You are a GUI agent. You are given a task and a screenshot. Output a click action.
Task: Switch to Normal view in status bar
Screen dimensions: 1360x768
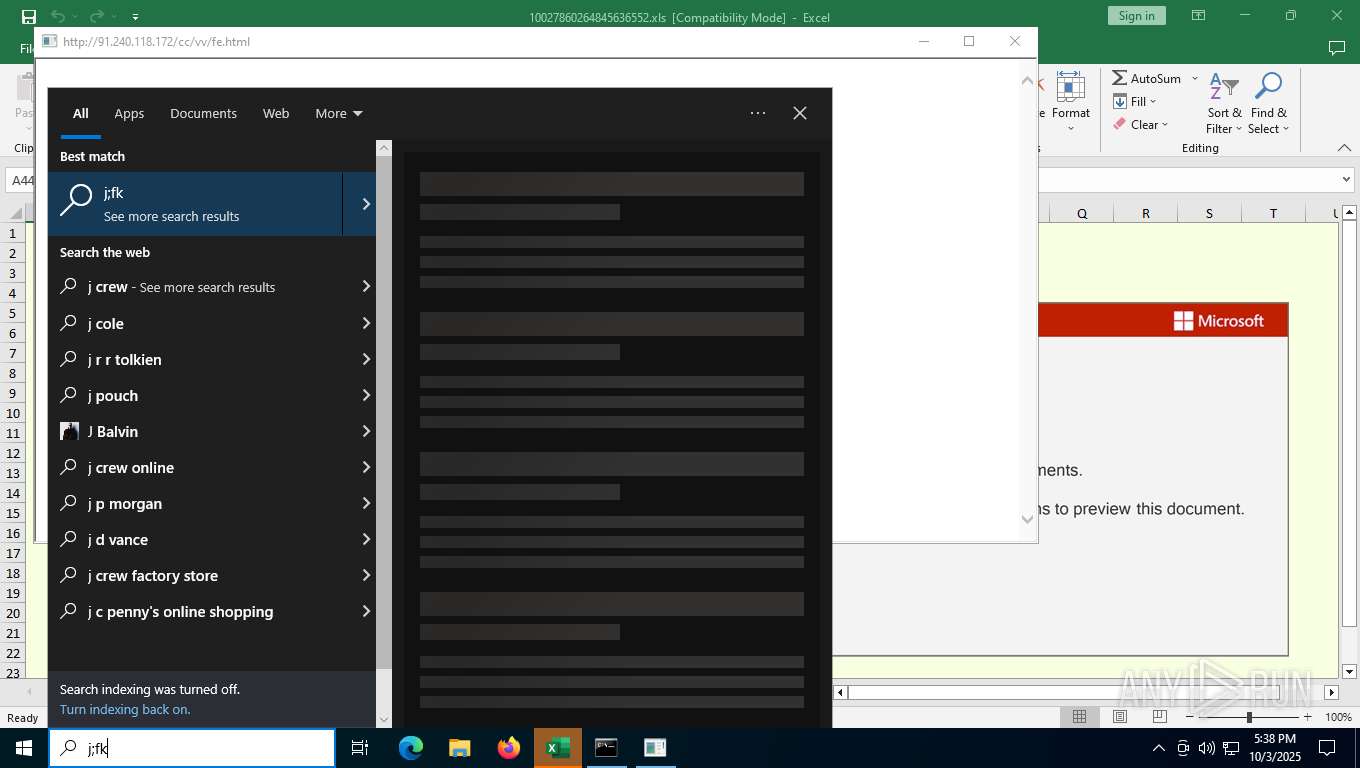point(1080,717)
